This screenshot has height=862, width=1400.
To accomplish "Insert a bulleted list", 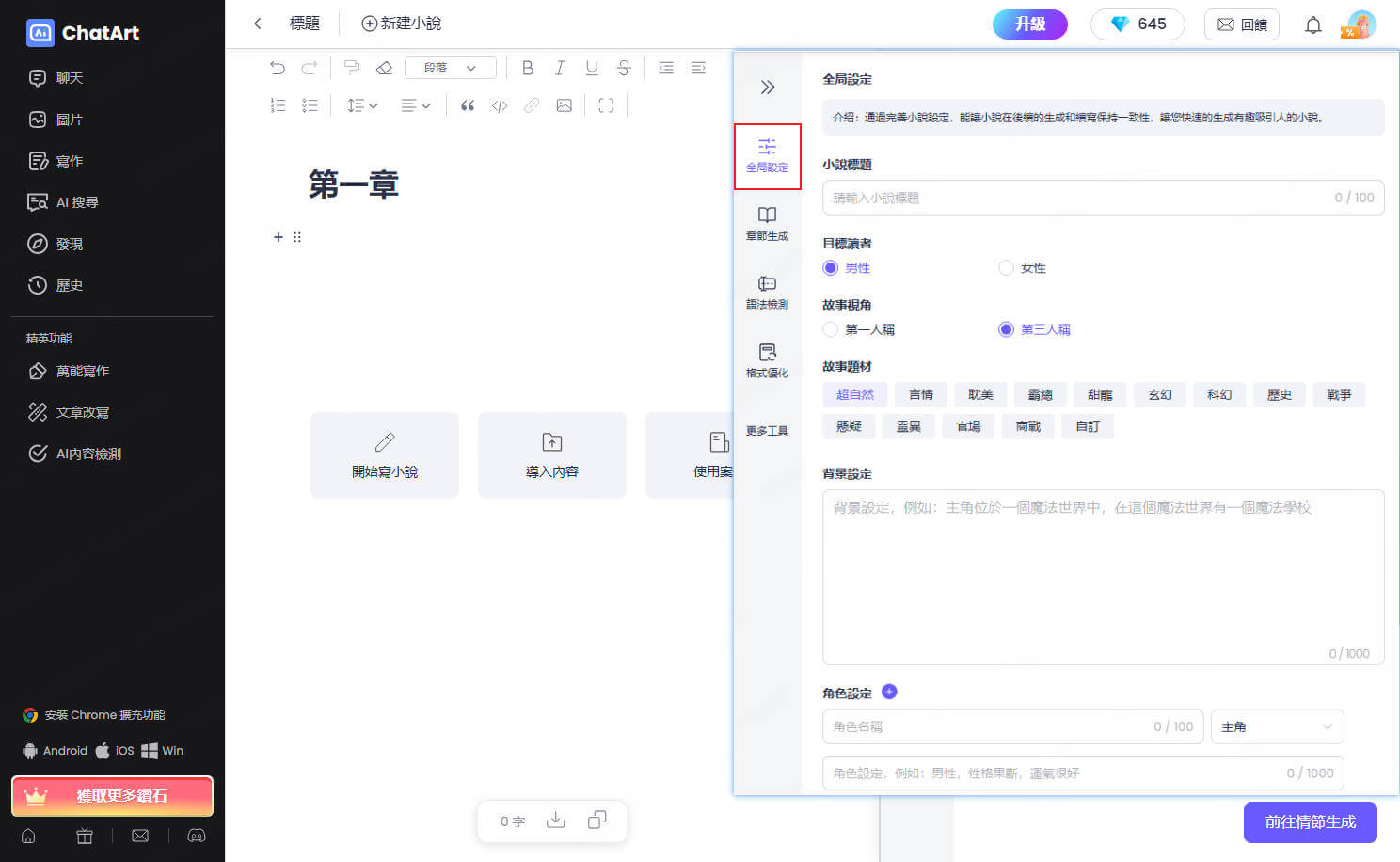I will click(x=310, y=105).
